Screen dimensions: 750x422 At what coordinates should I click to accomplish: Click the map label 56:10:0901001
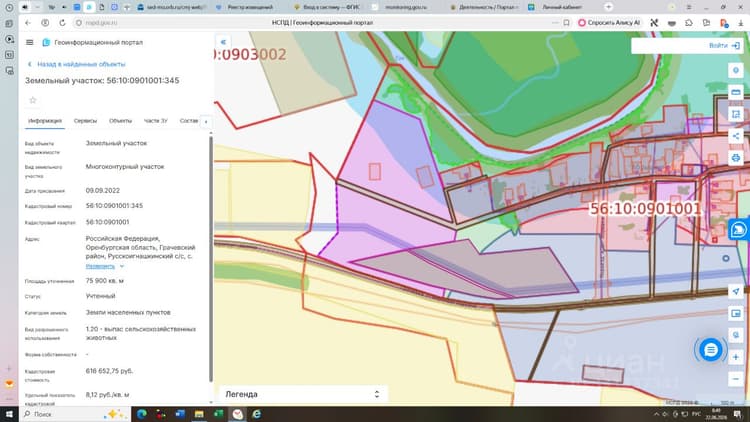[645, 209]
